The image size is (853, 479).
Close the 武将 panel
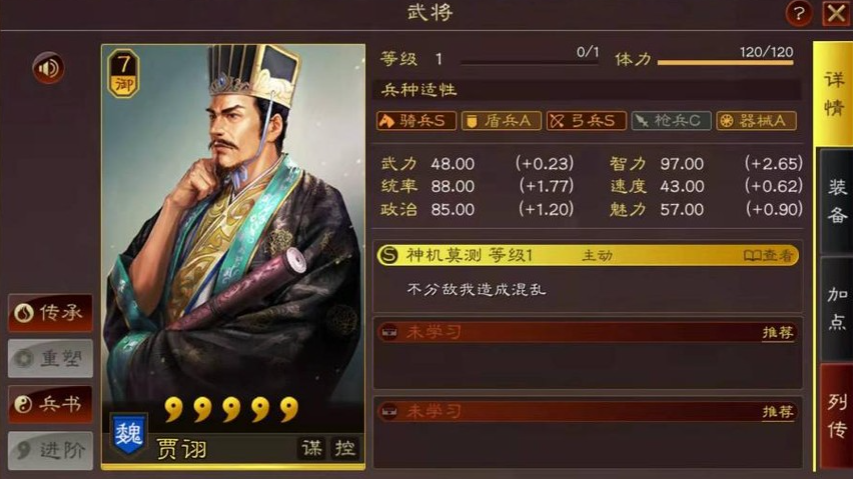(x=836, y=13)
